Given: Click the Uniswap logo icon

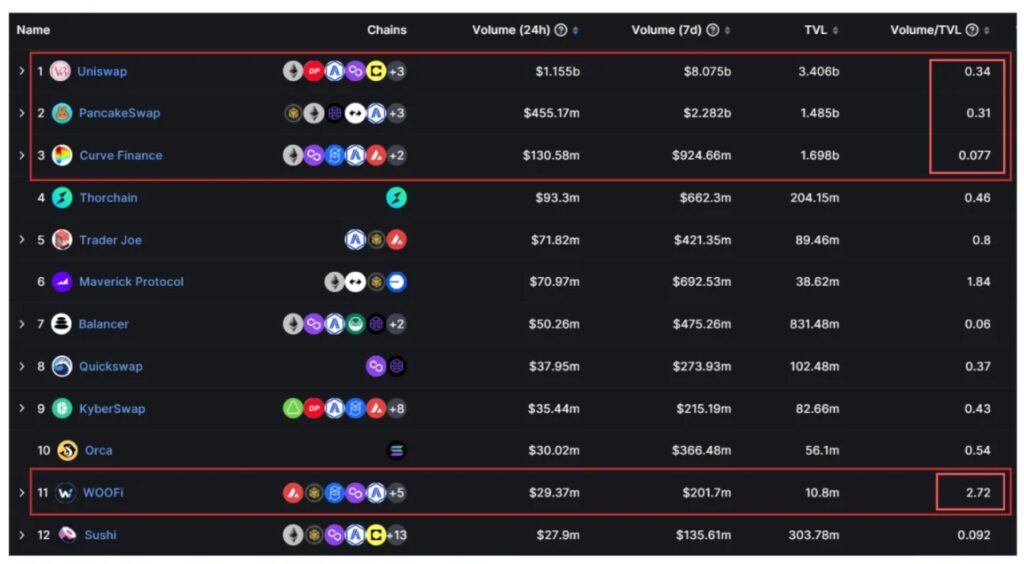Looking at the screenshot, I should (x=60, y=71).
